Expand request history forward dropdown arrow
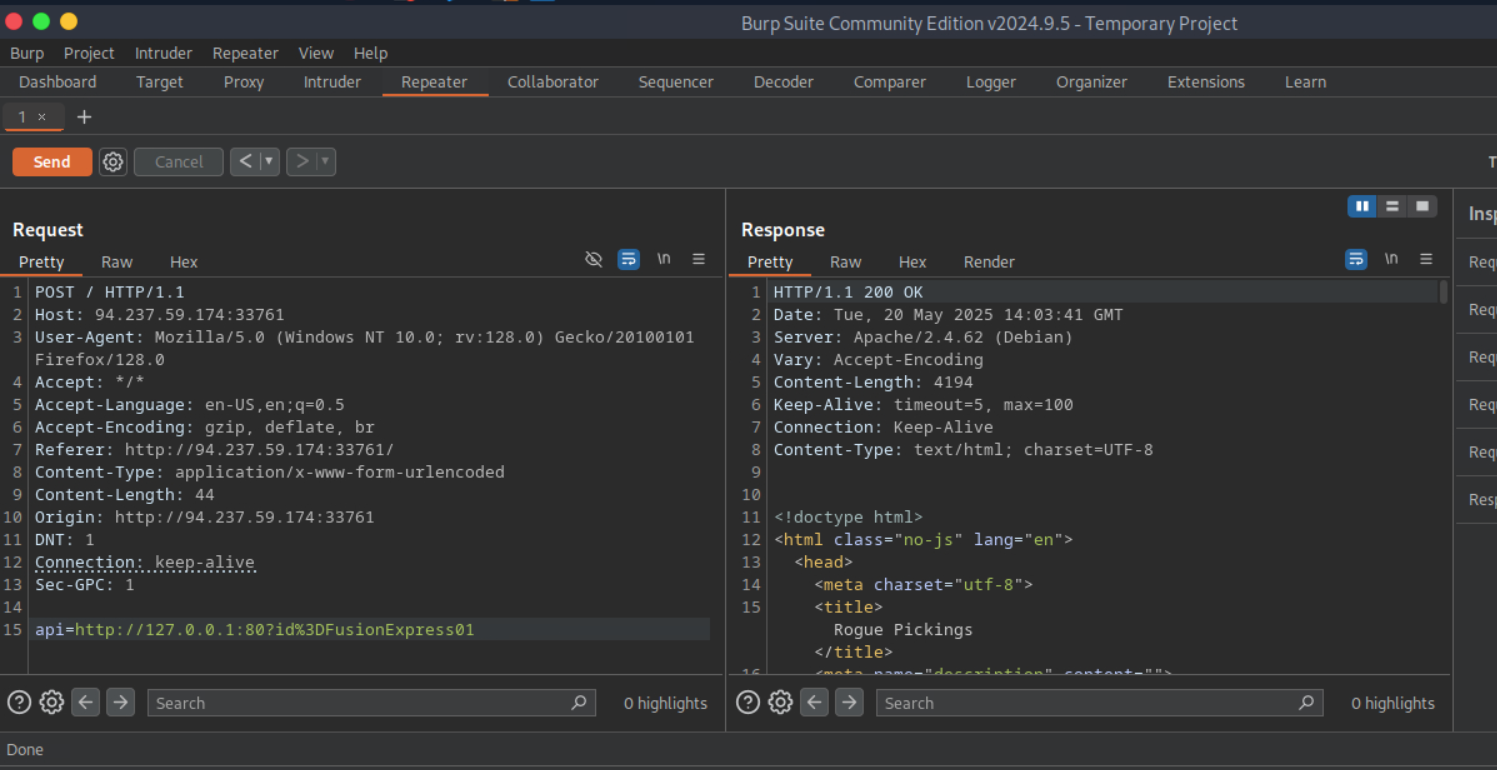Image resolution: width=1497 pixels, height=770 pixels. coord(325,162)
